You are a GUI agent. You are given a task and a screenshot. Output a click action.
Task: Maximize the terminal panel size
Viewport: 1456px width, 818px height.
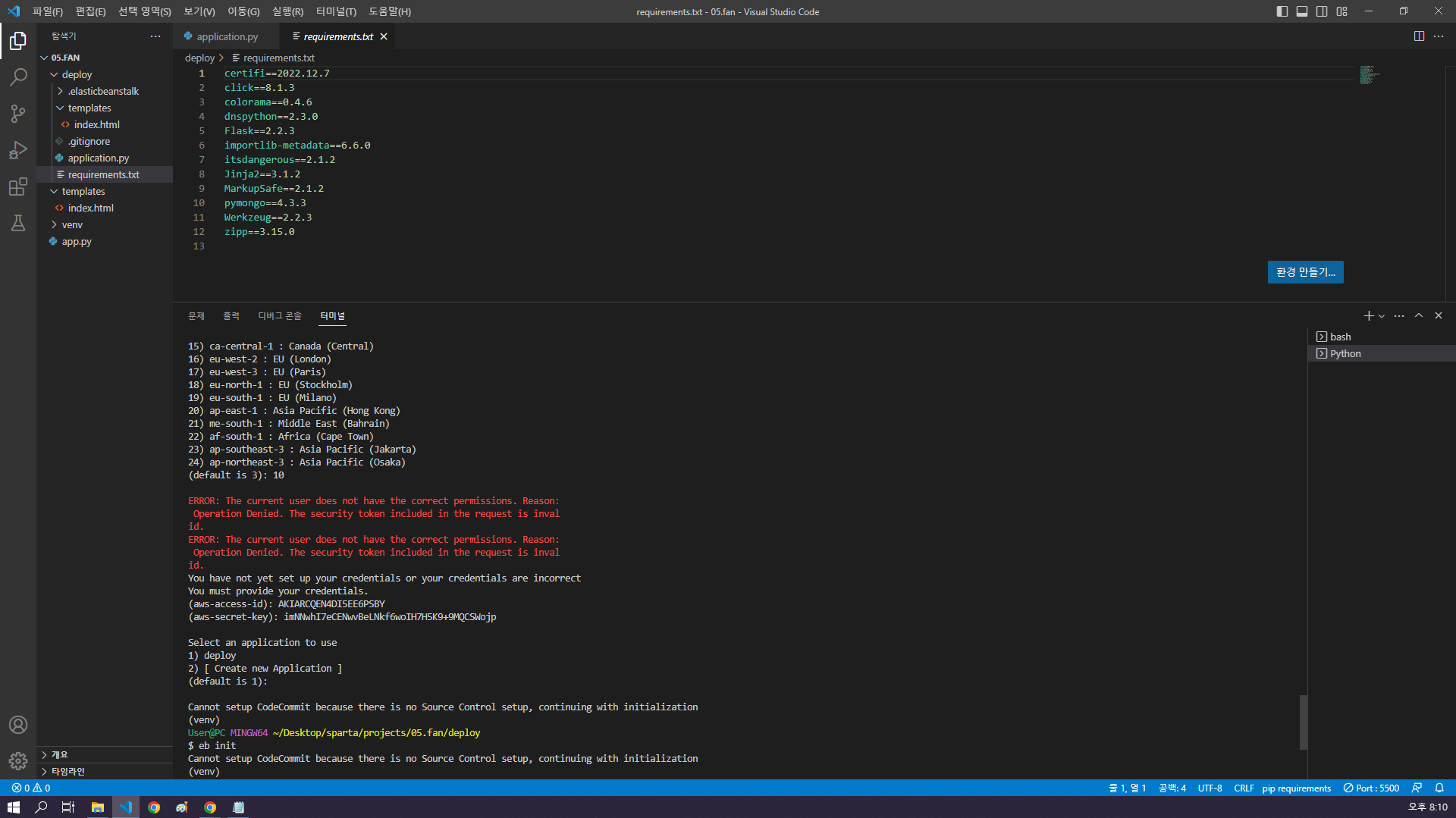pyautogui.click(x=1419, y=315)
